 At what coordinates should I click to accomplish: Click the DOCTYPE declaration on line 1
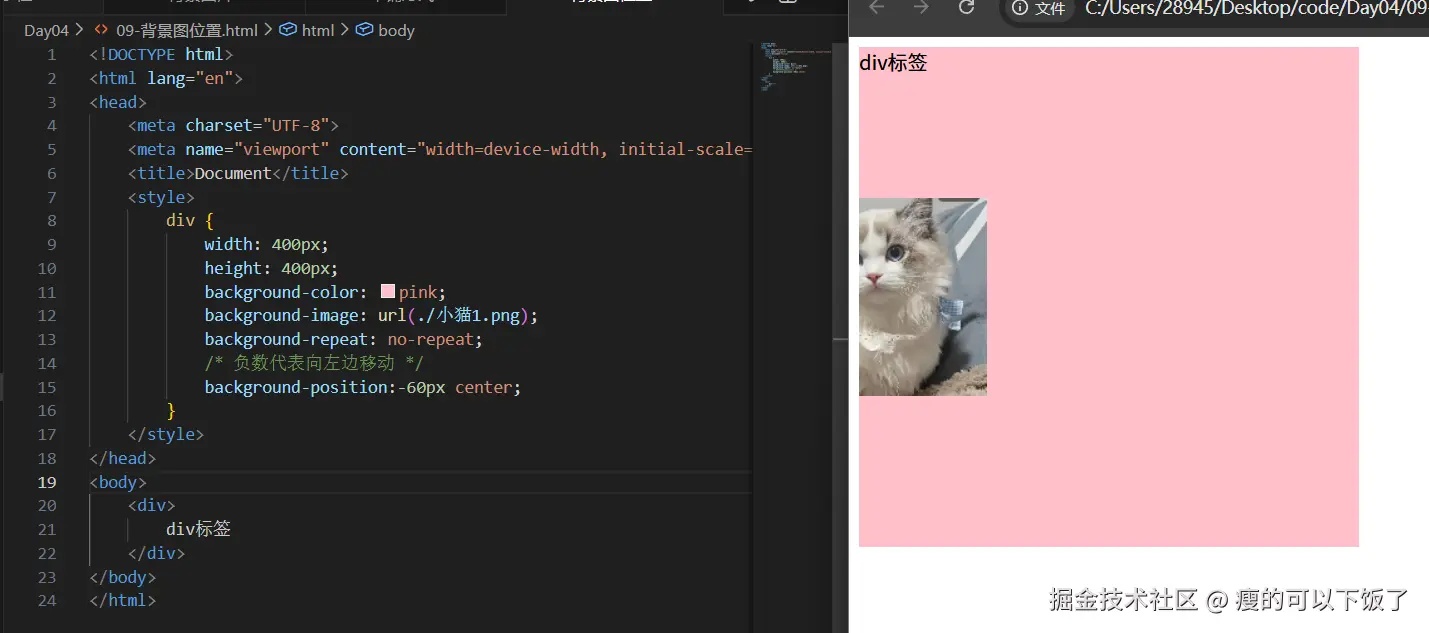click(161, 54)
